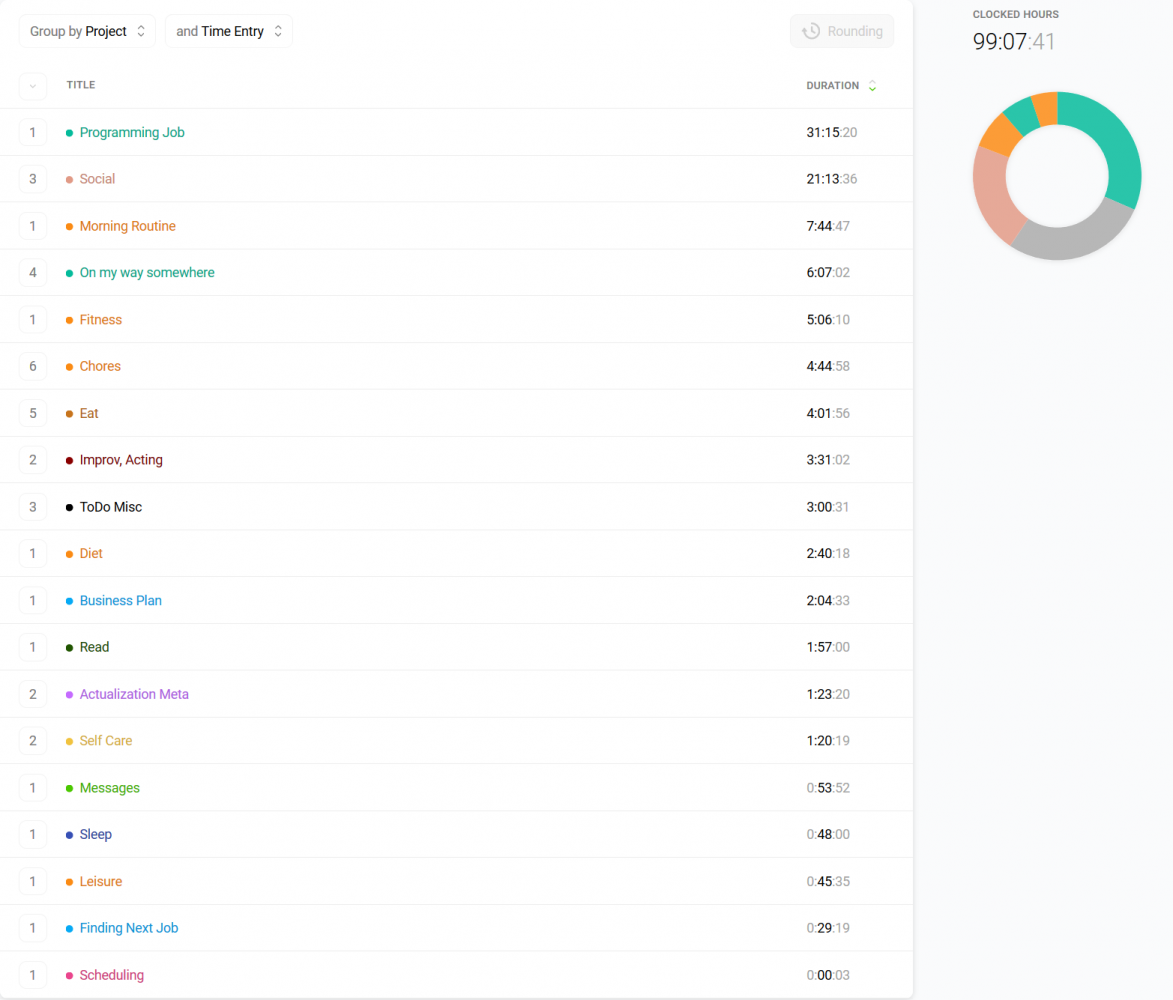Expand the Eat group with 5 entries
Viewport: 1173px width, 1000px height.
click(x=32, y=414)
